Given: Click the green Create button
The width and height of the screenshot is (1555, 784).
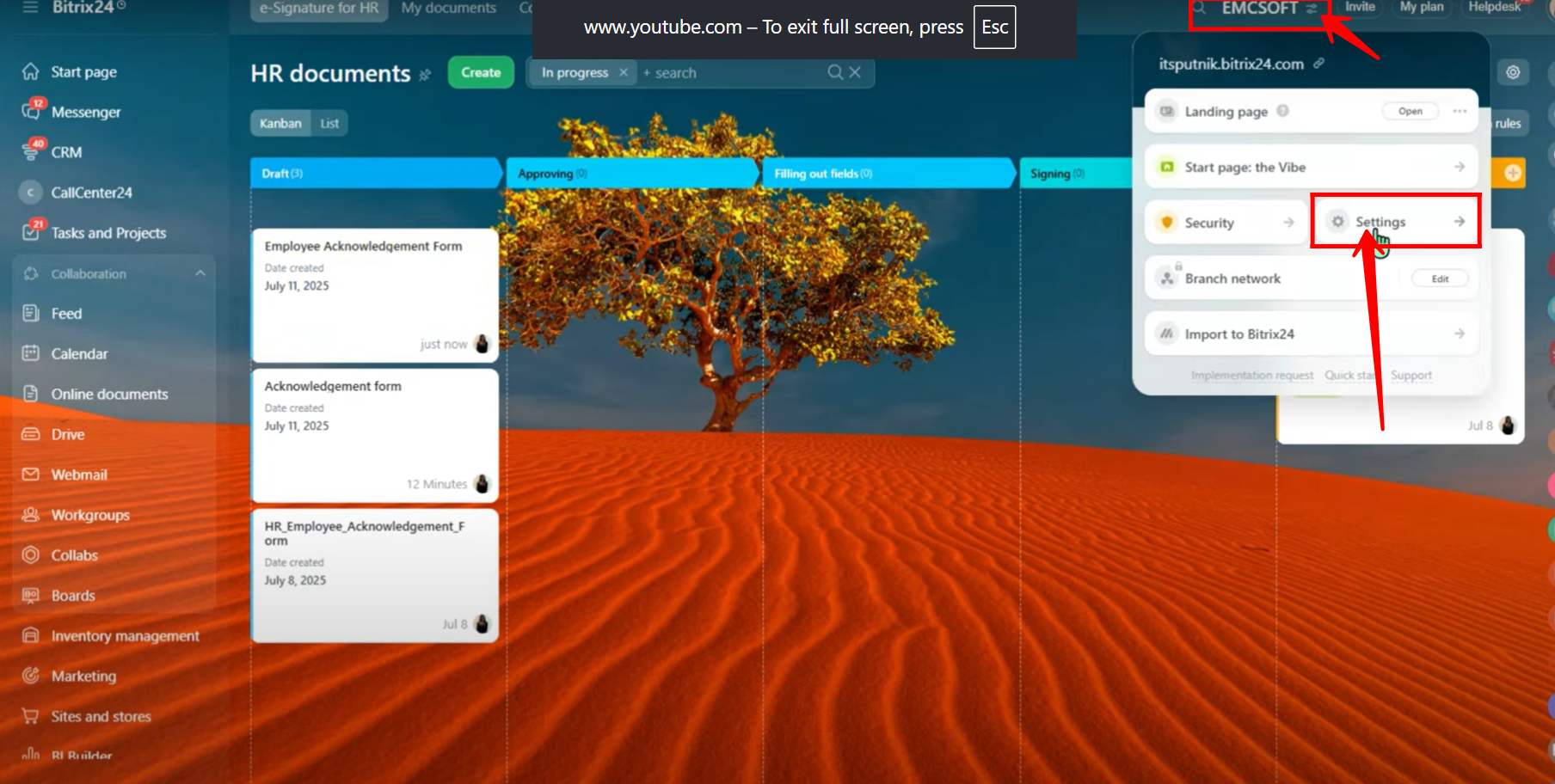Looking at the screenshot, I should (481, 72).
